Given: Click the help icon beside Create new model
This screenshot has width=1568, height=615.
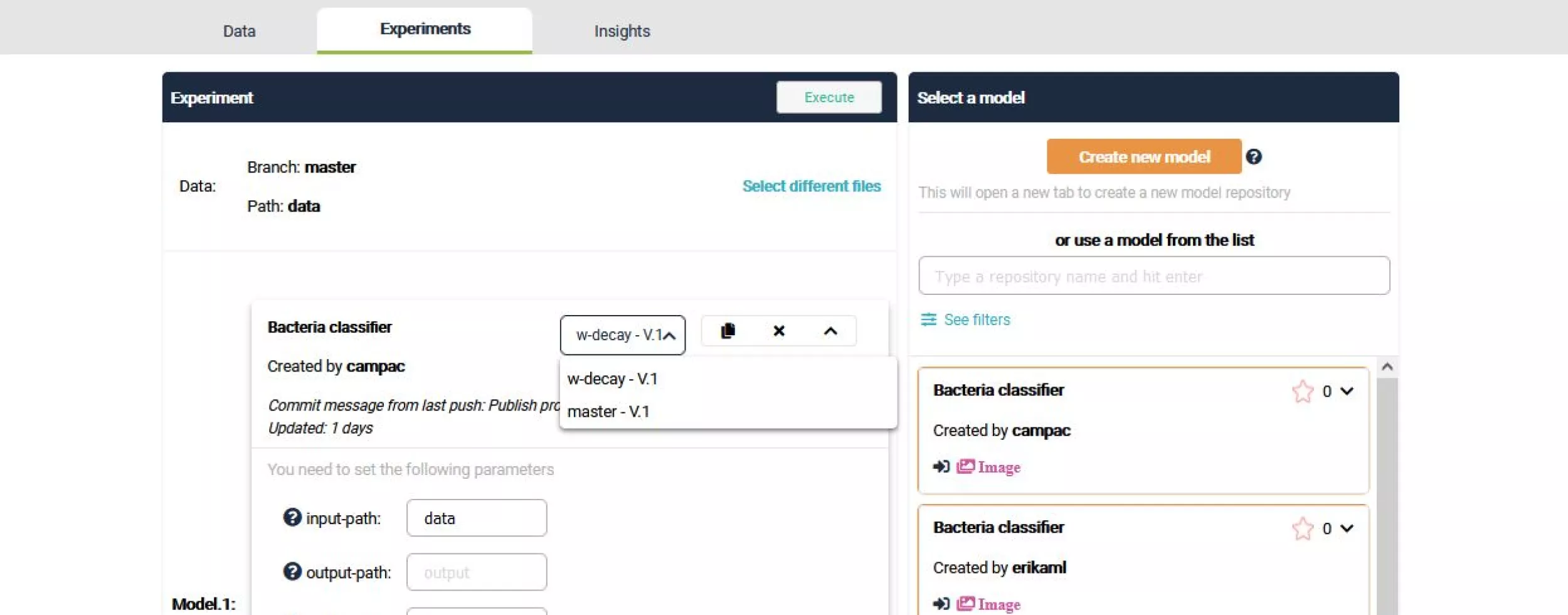Looking at the screenshot, I should coord(1253,157).
